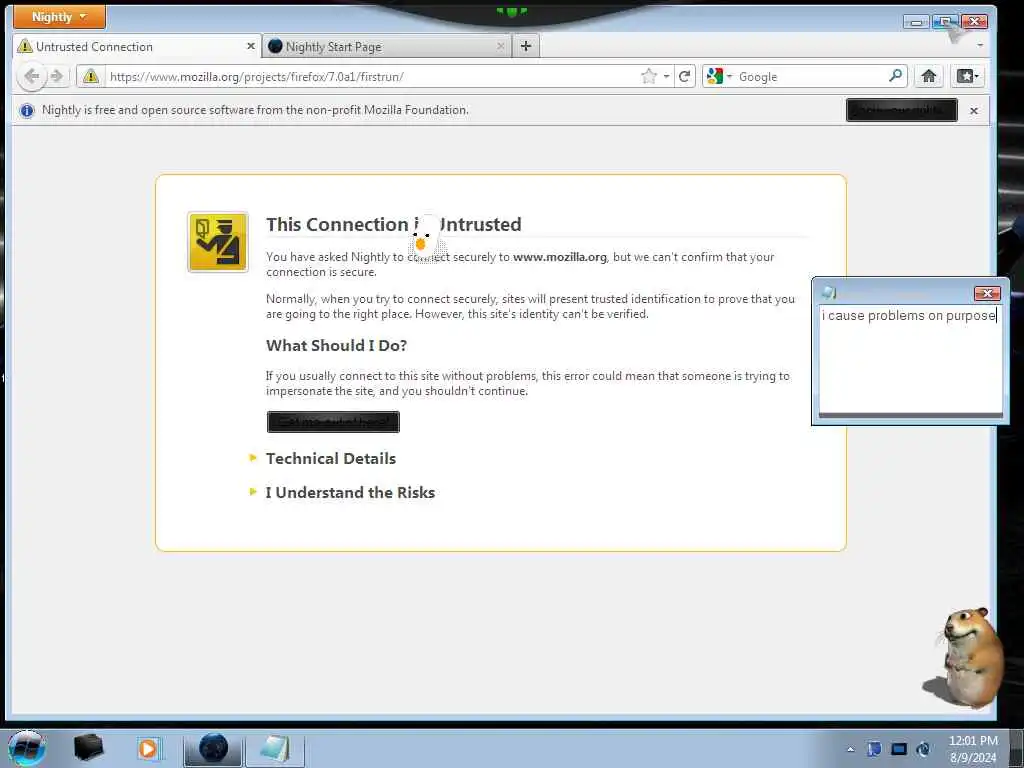This screenshot has height=768, width=1024.
Task: Switch to the Untrusted Connection tab
Action: pyautogui.click(x=137, y=46)
